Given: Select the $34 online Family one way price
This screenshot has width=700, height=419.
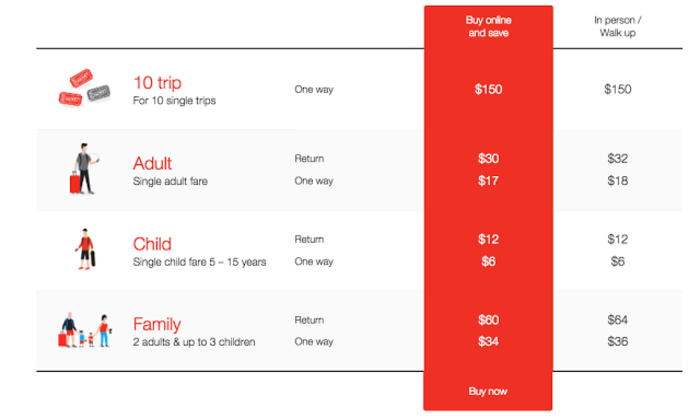Looking at the screenshot, I should tap(488, 342).
